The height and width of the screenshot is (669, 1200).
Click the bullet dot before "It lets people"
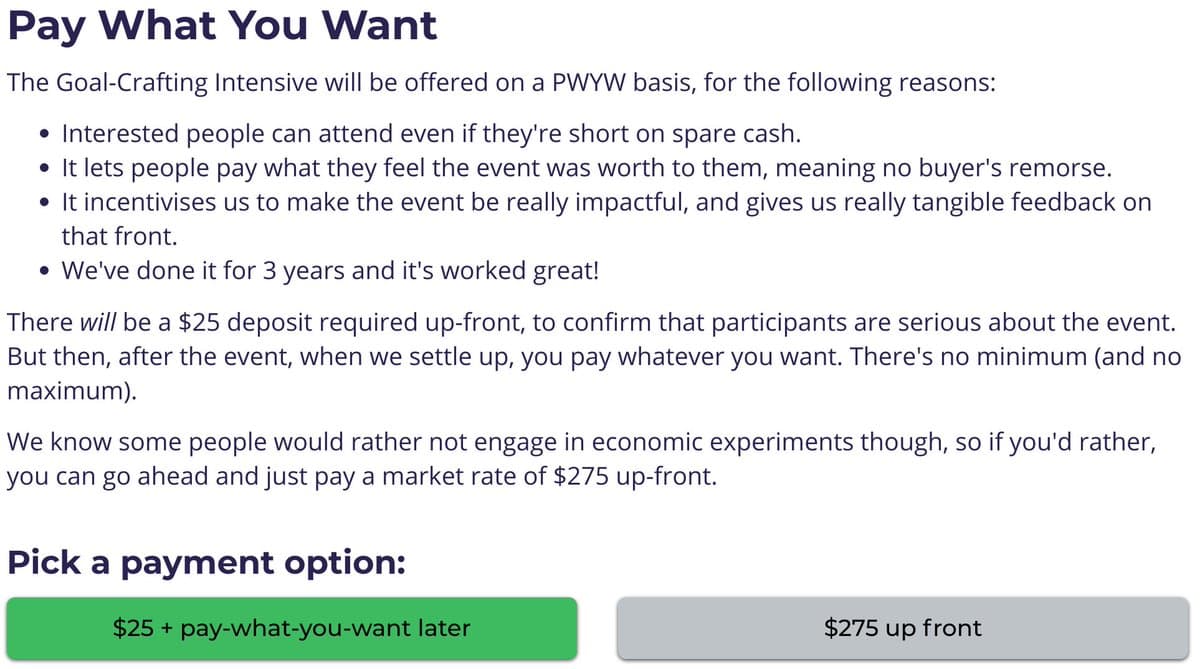pyautogui.click(x=44, y=168)
